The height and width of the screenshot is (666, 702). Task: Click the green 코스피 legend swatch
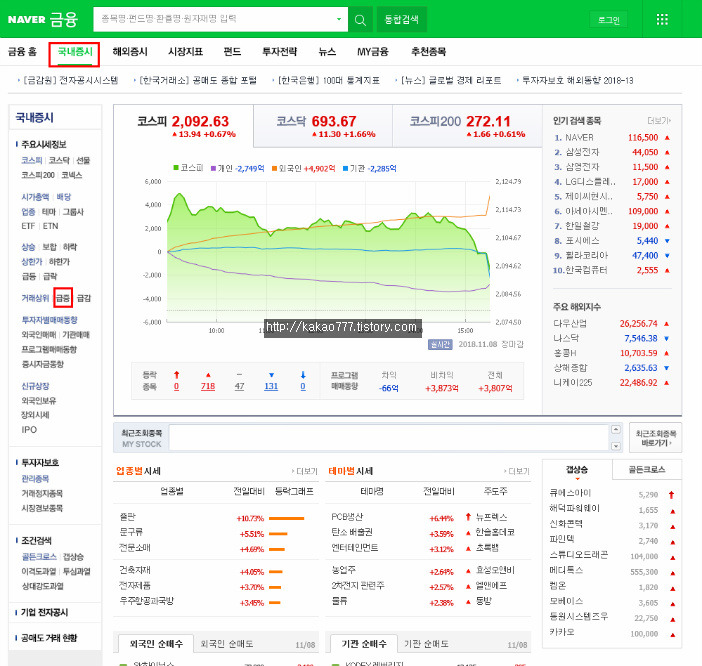pyautogui.click(x=176, y=168)
